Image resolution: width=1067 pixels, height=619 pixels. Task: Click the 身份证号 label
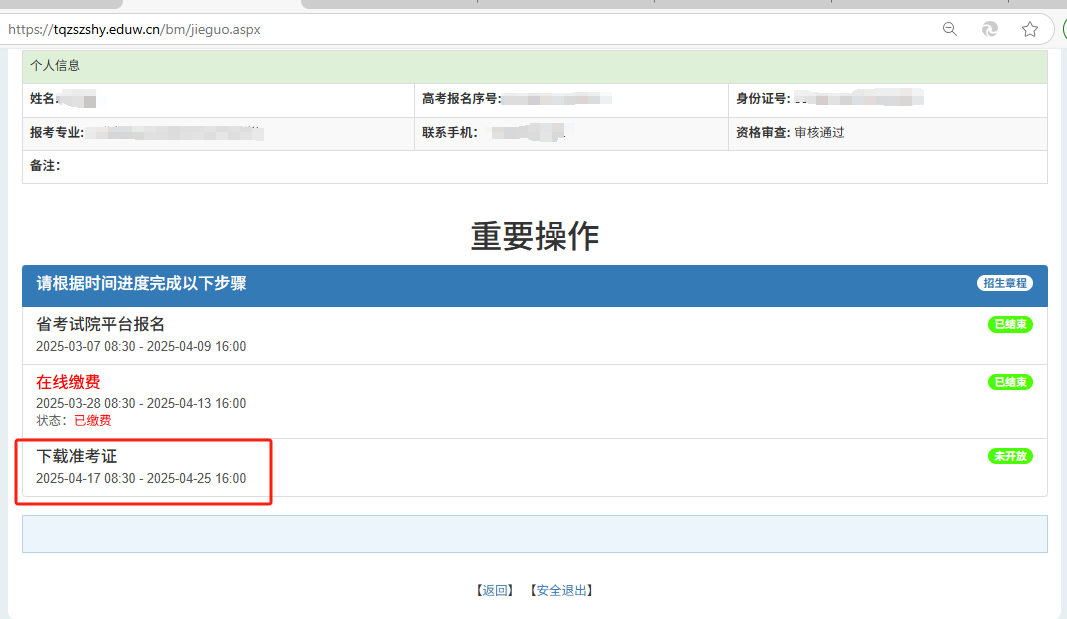click(x=763, y=99)
